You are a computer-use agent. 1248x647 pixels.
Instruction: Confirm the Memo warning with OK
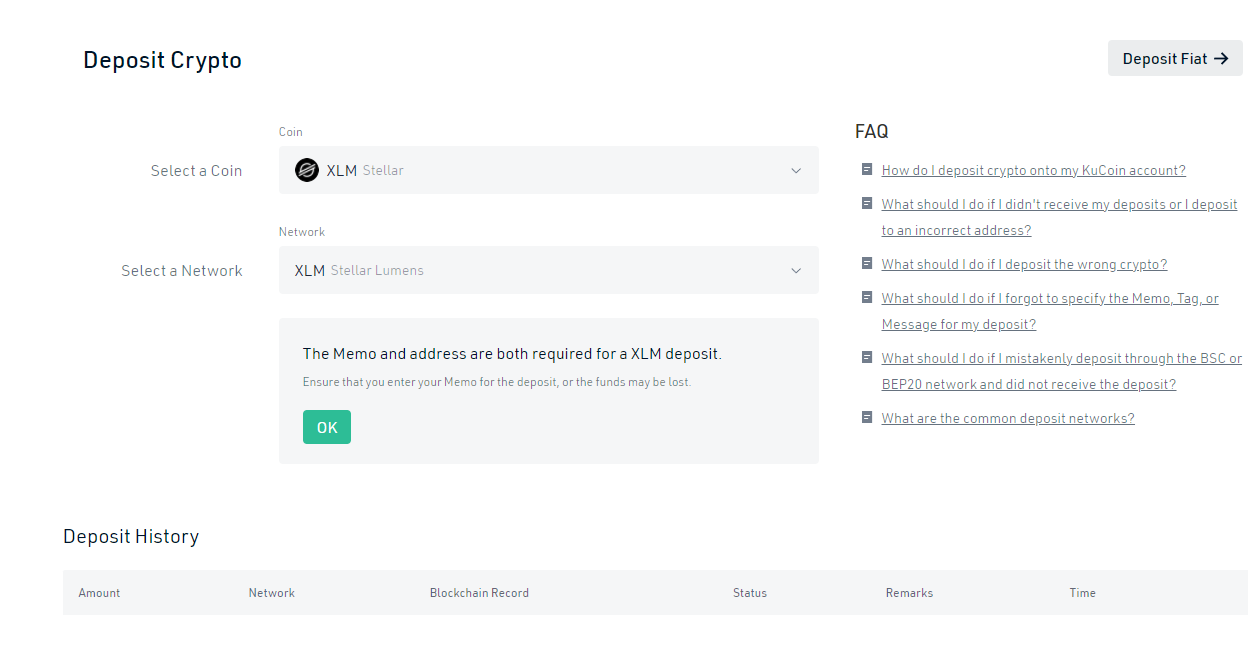pyautogui.click(x=327, y=427)
